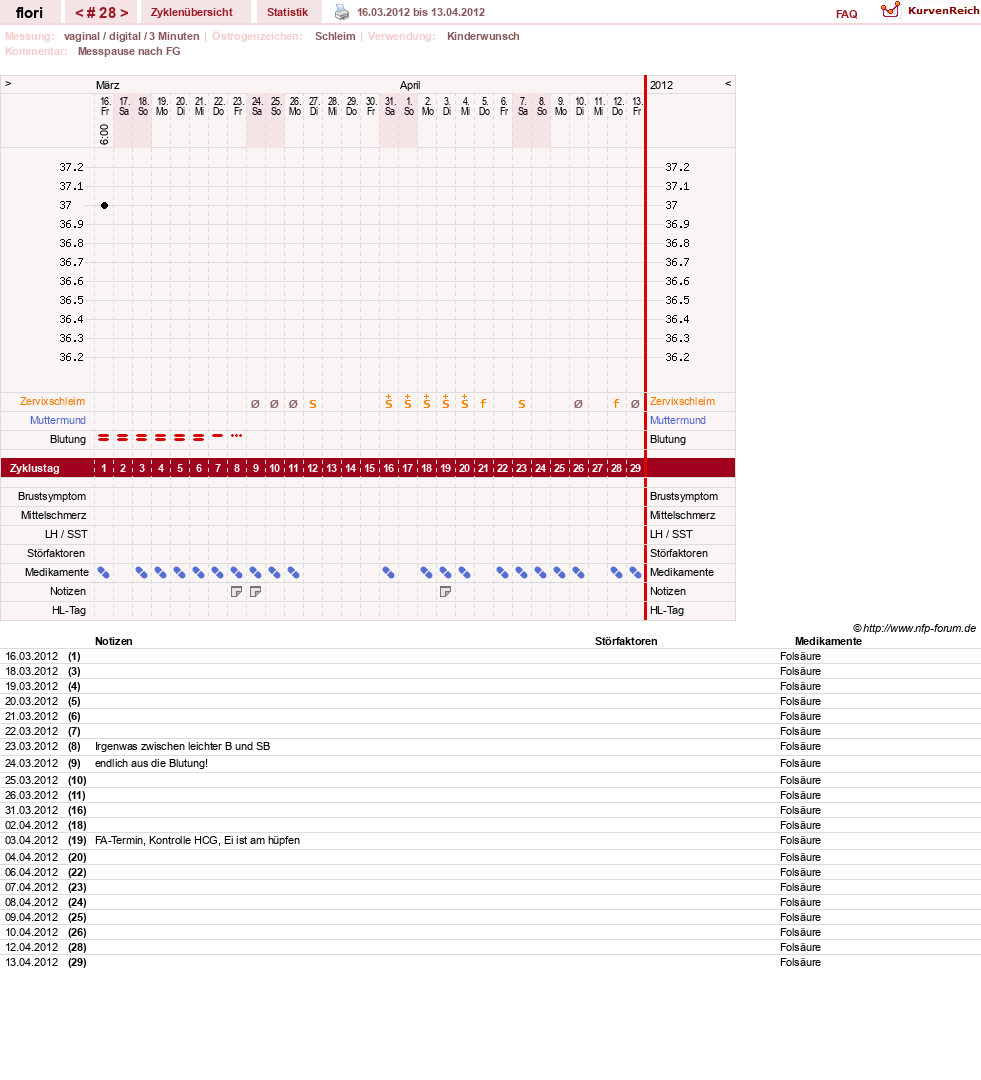Click the KurvenReich crown logo icon
This screenshot has width=981, height=1080.
[890, 10]
